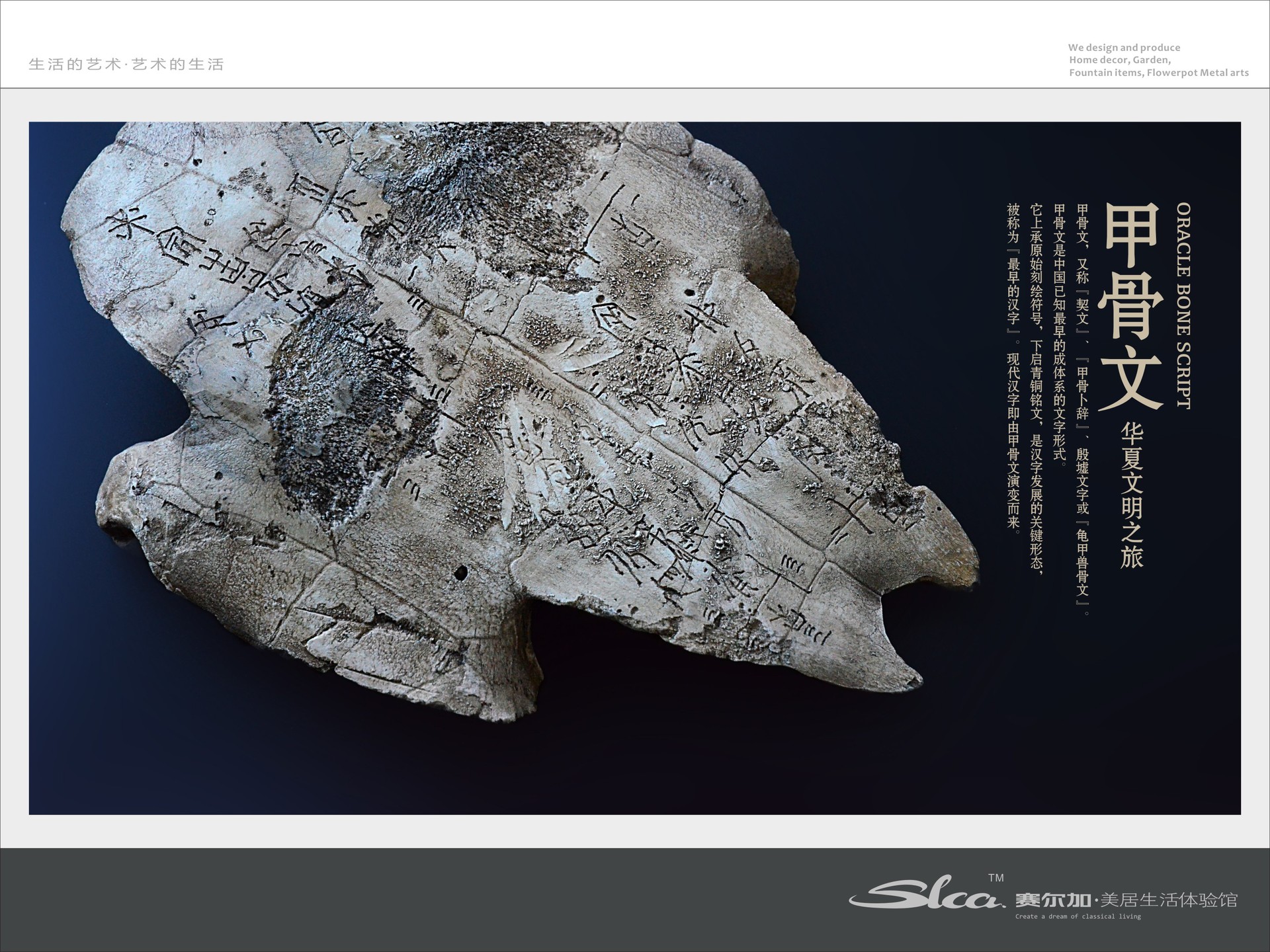Screen dimensions: 1270x952
Task: Click the column starting 被称为『最早的汉字』
Action: 1013,369
